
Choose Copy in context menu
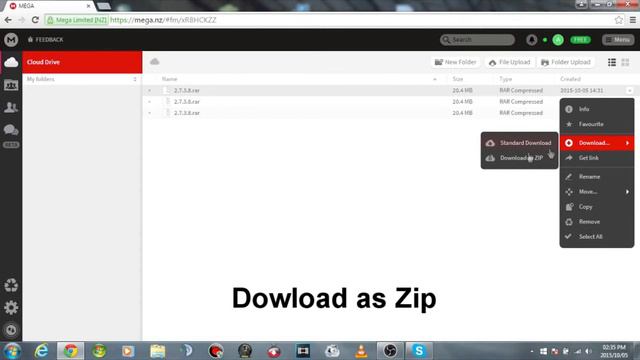click(597, 207)
